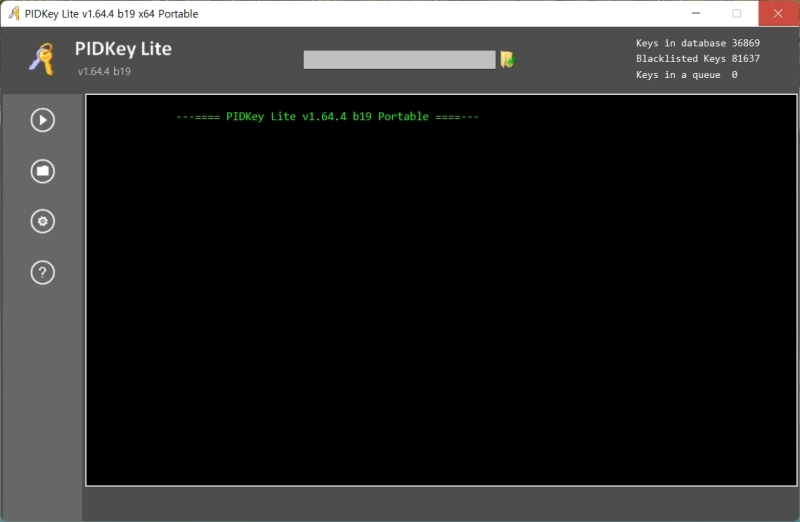The image size is (800, 522).
Task: Click the 'v1.64.4 b19' version label
Action: [104, 71]
